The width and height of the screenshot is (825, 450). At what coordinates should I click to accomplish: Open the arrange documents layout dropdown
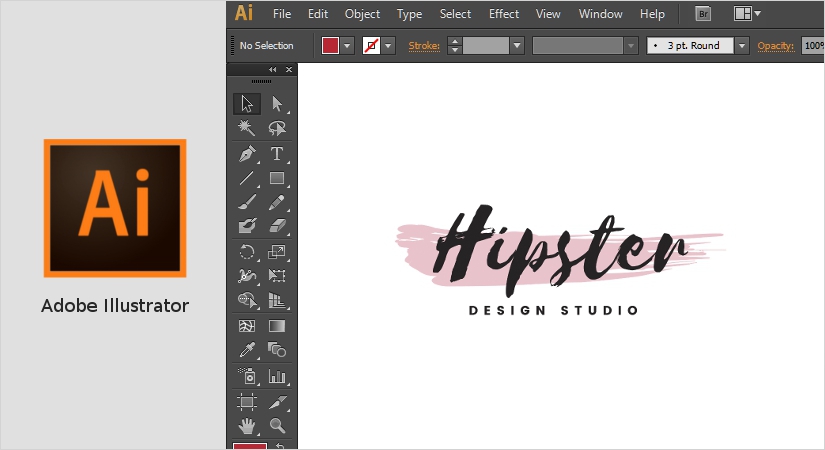tap(747, 14)
